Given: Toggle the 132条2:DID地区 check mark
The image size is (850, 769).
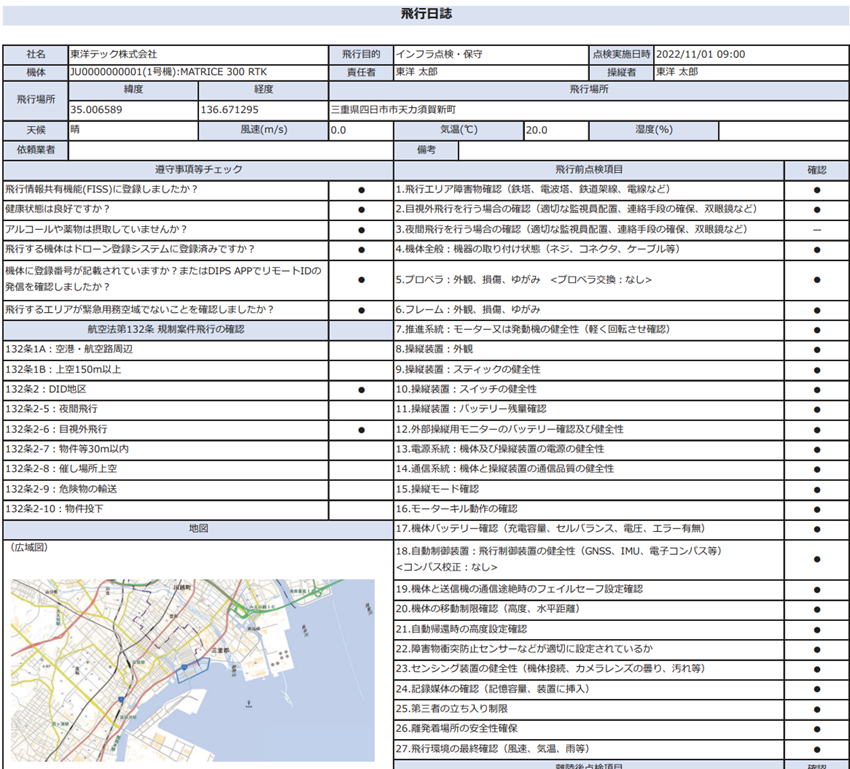Looking at the screenshot, I should pos(362,390).
